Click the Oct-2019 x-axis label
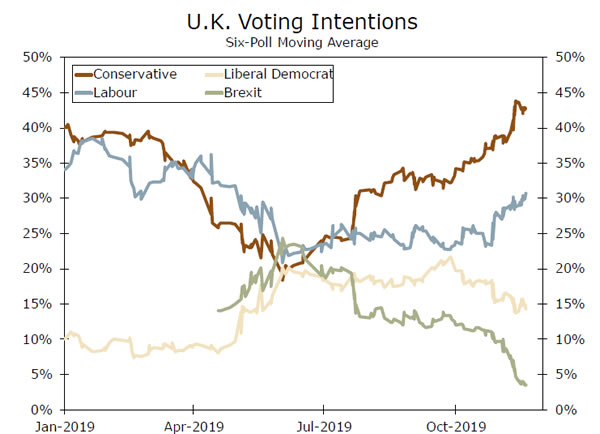Viewport: 600px width, 434px height. (455, 423)
